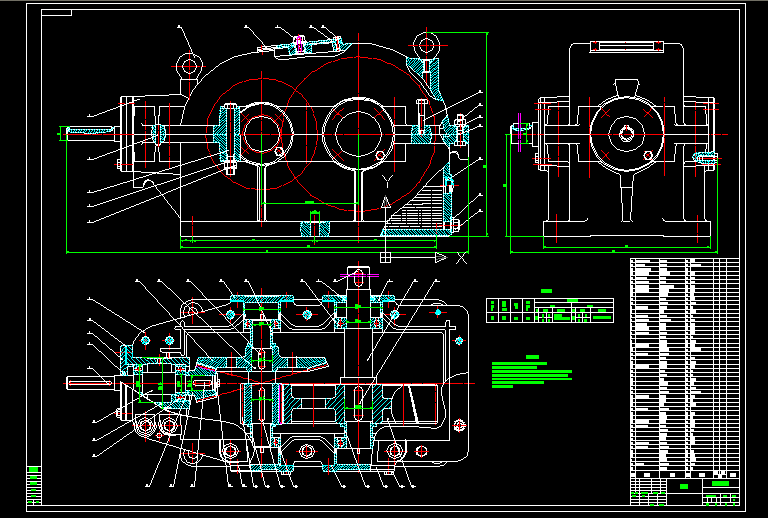Image resolution: width=768 pixels, height=518 pixels.
Task: Click the technical characteristics table
Action: pos(549,310)
